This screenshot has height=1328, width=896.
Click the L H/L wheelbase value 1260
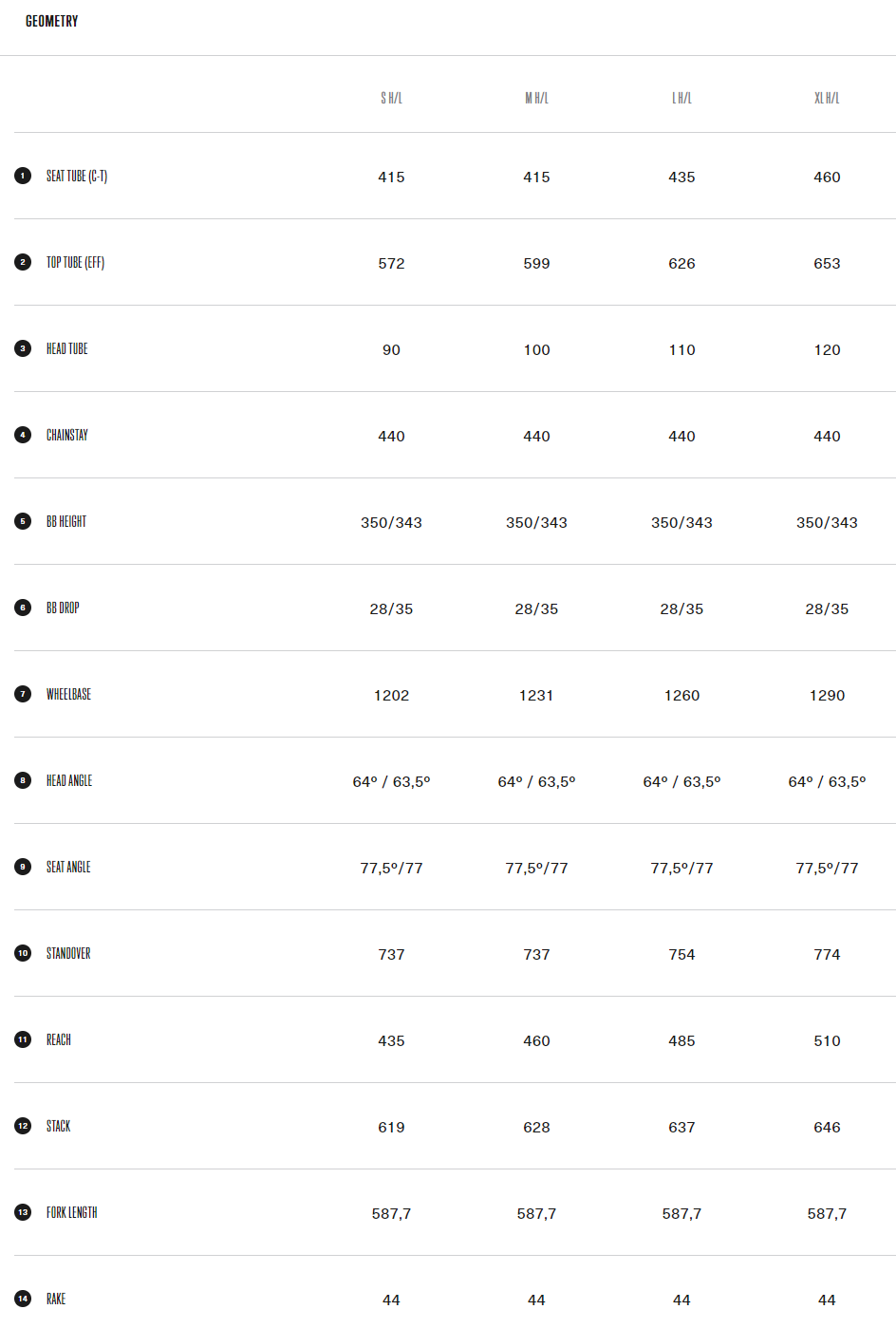pyautogui.click(x=681, y=696)
